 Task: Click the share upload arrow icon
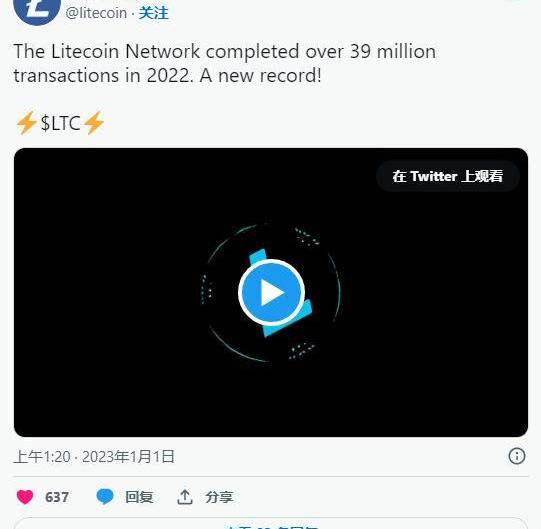pyautogui.click(x=185, y=497)
